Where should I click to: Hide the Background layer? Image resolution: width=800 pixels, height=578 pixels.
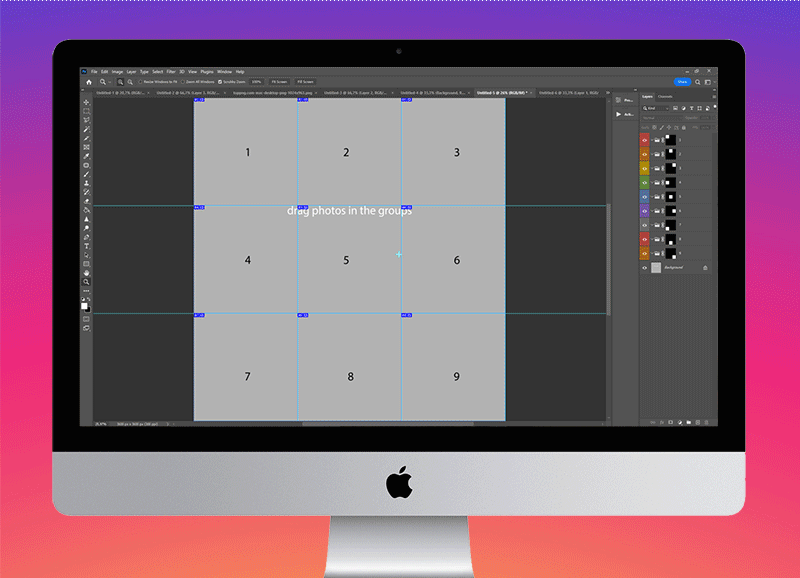point(644,268)
